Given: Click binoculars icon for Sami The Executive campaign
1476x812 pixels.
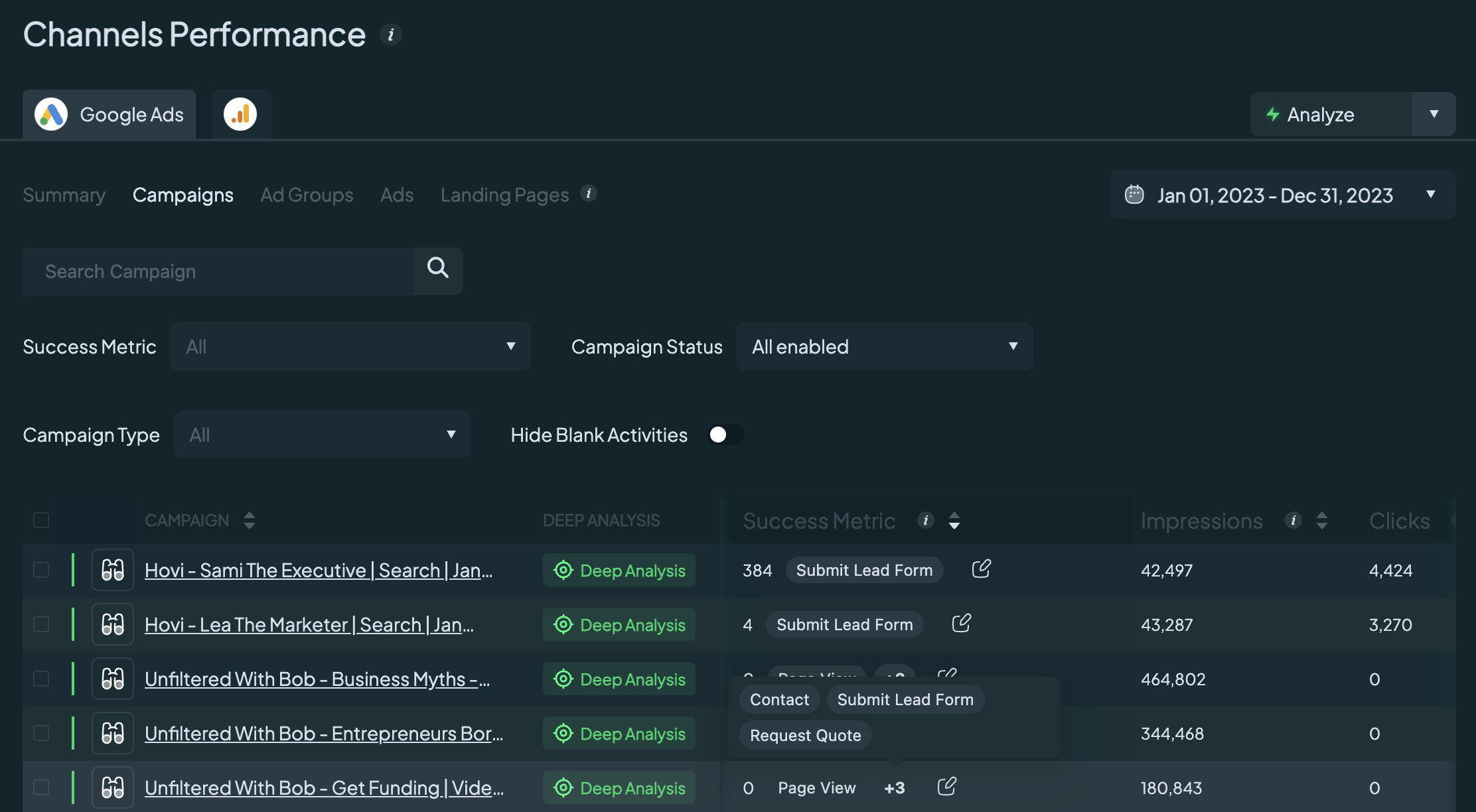Looking at the screenshot, I should (113, 570).
